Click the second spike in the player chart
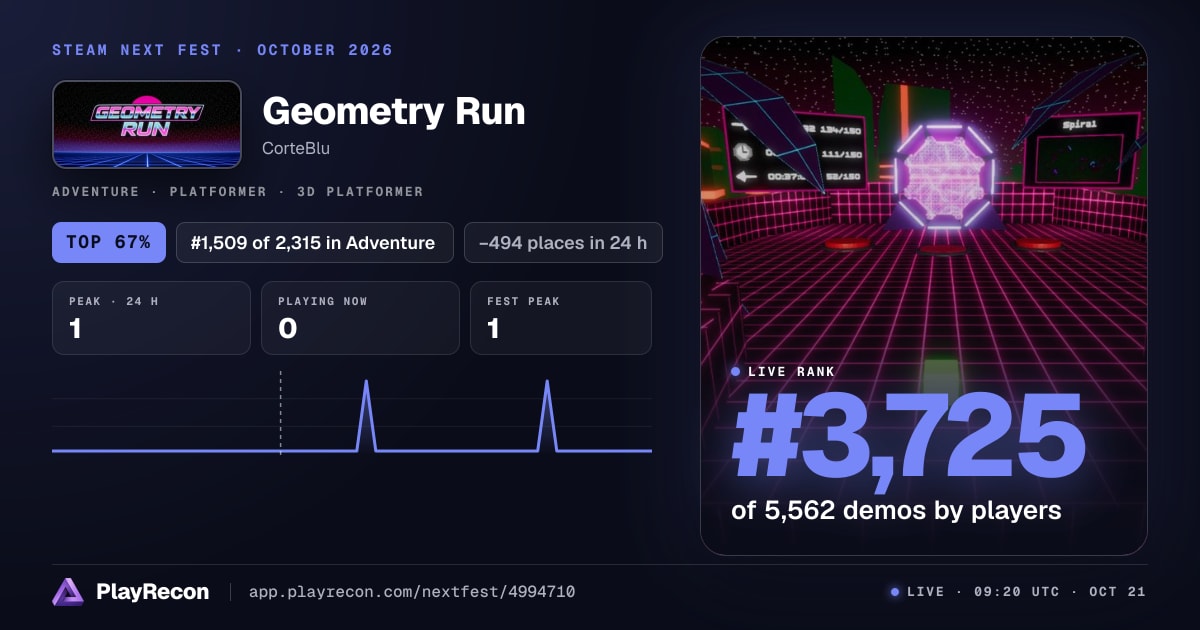This screenshot has height=630, width=1200. 547,414
